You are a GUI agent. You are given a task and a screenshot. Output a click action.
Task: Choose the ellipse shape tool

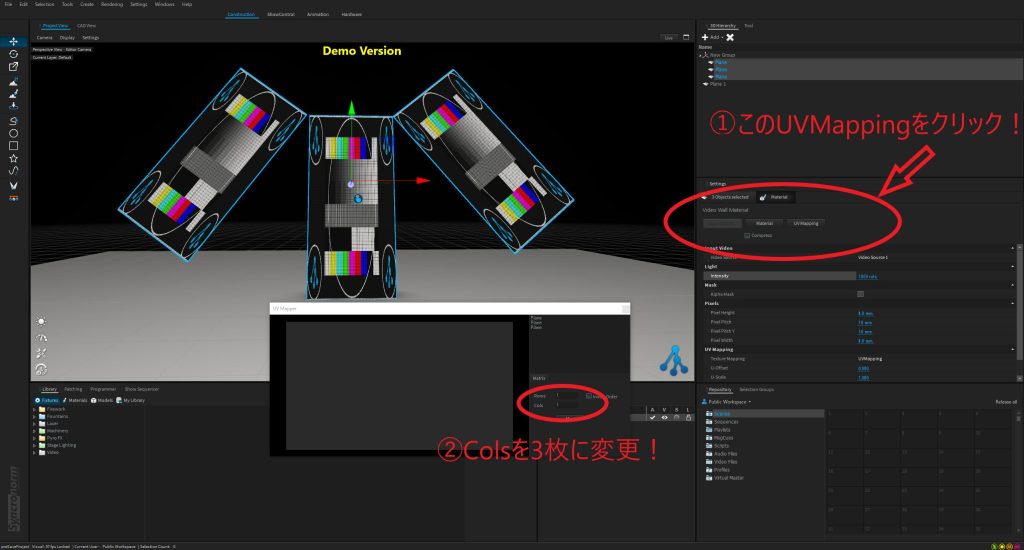[13, 133]
